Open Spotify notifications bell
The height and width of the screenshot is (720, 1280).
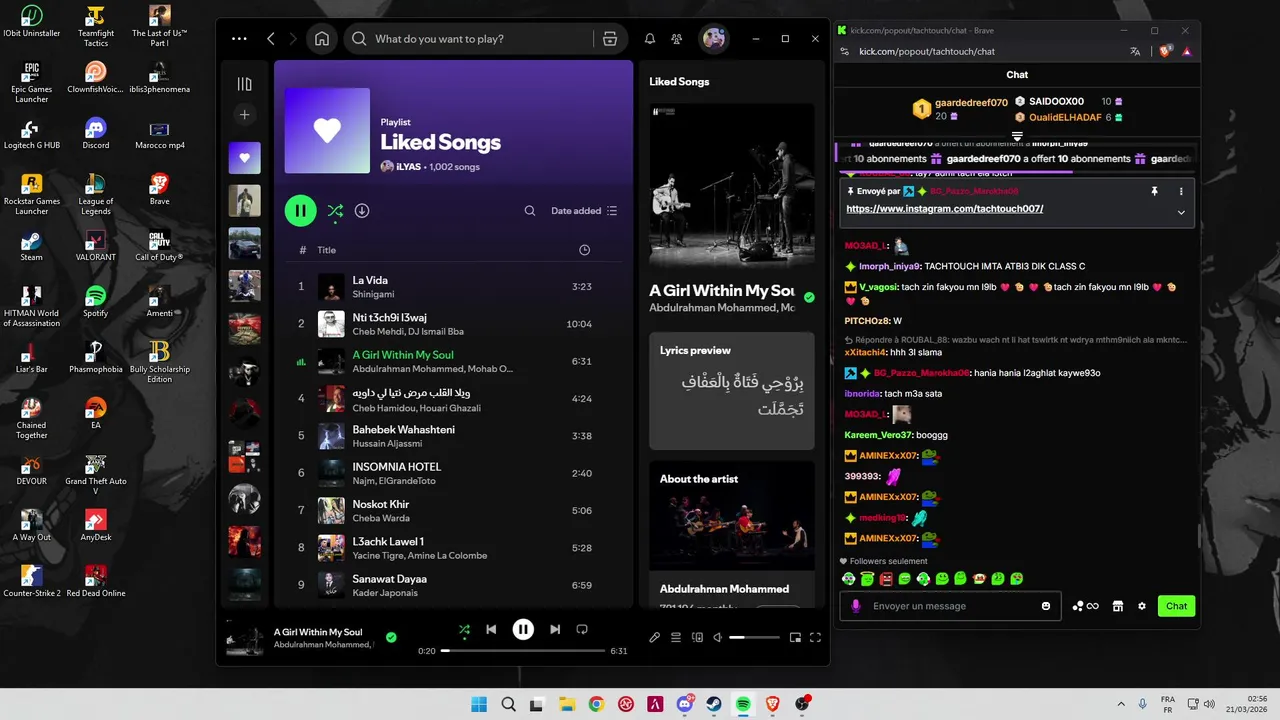pyautogui.click(x=650, y=39)
